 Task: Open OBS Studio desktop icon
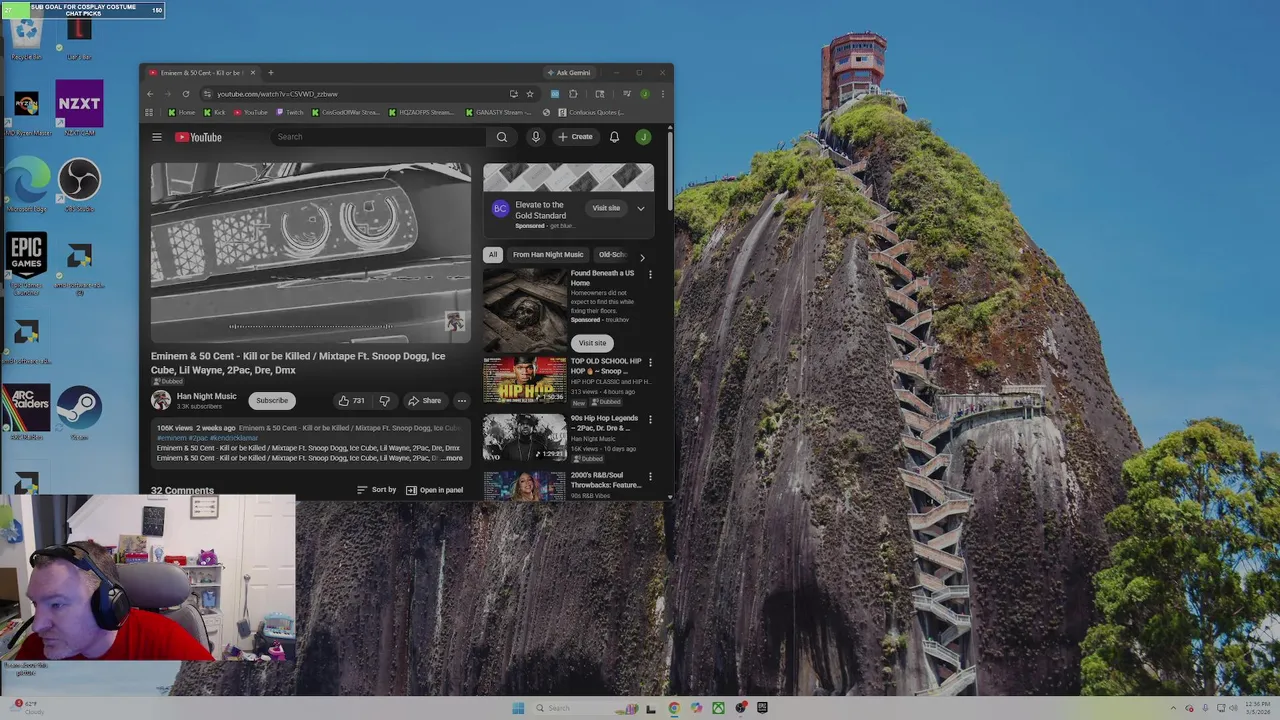click(79, 184)
